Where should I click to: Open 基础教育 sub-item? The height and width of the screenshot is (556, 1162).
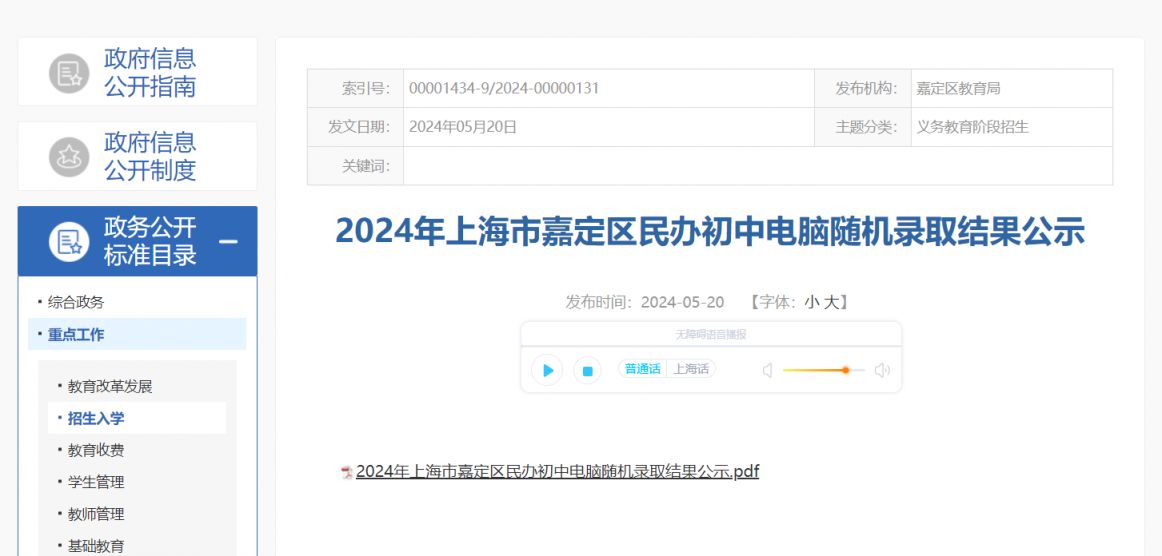pos(96,546)
